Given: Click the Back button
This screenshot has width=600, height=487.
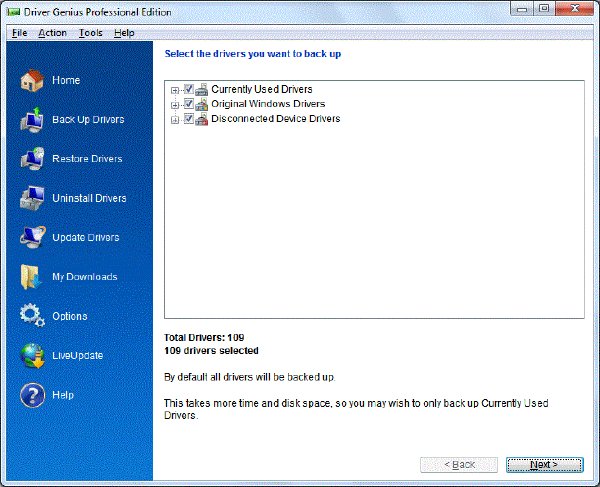Looking at the screenshot, I should pyautogui.click(x=459, y=465).
